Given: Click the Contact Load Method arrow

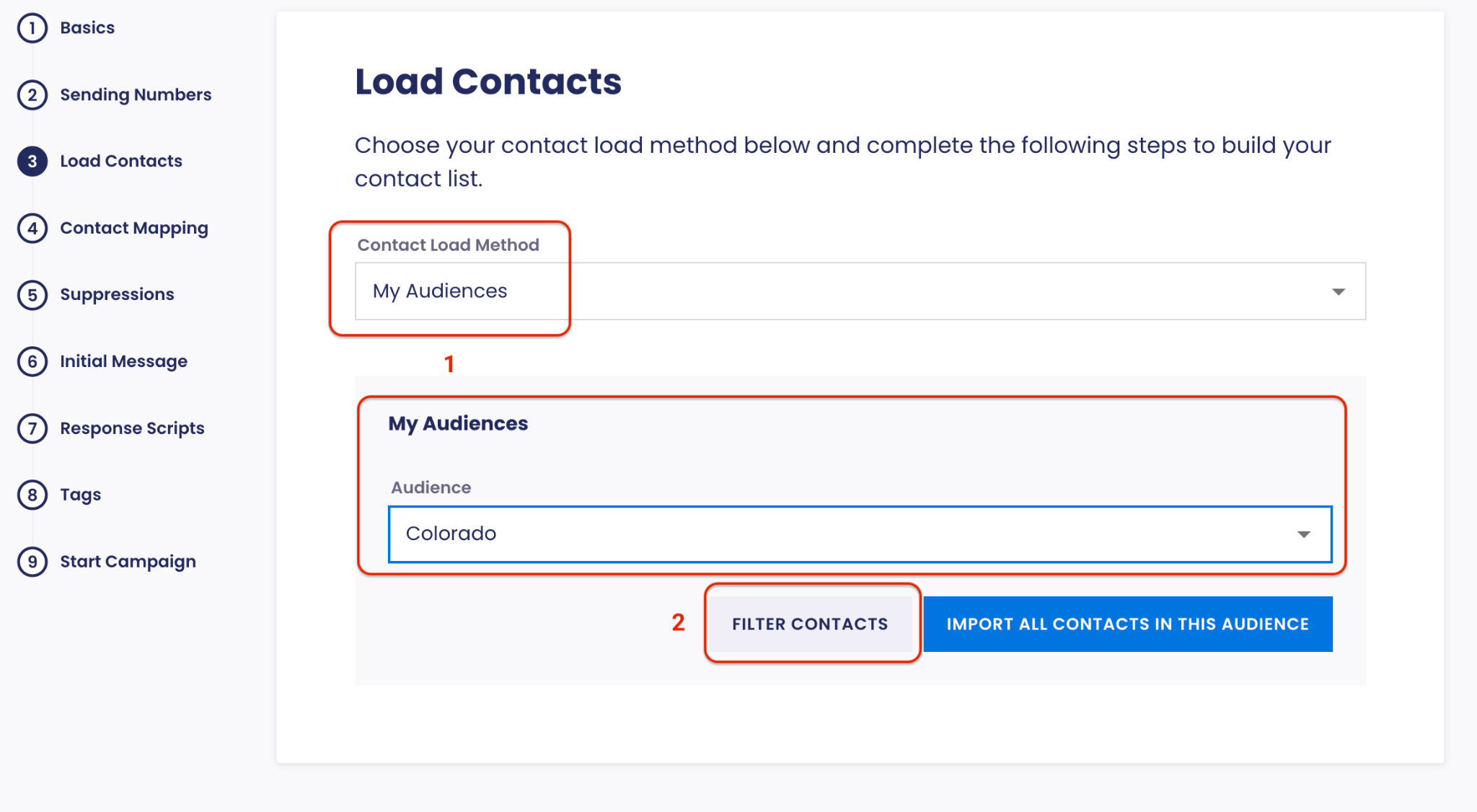Looking at the screenshot, I should coord(1338,292).
